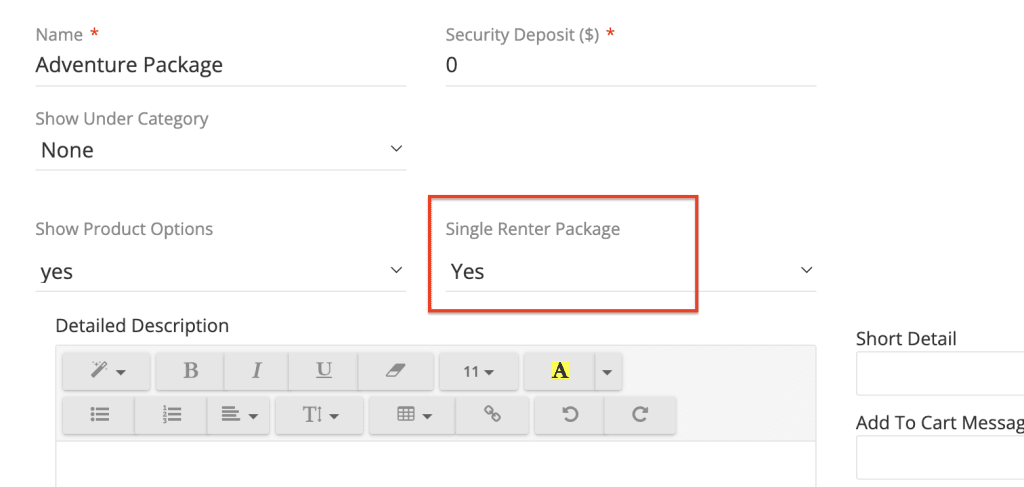
Task: Click the Bold formatting icon
Action: tap(190, 371)
